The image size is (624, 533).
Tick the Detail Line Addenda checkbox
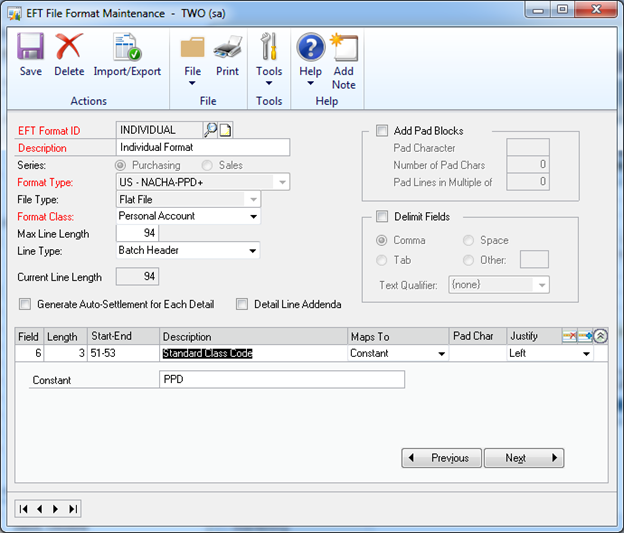242,304
